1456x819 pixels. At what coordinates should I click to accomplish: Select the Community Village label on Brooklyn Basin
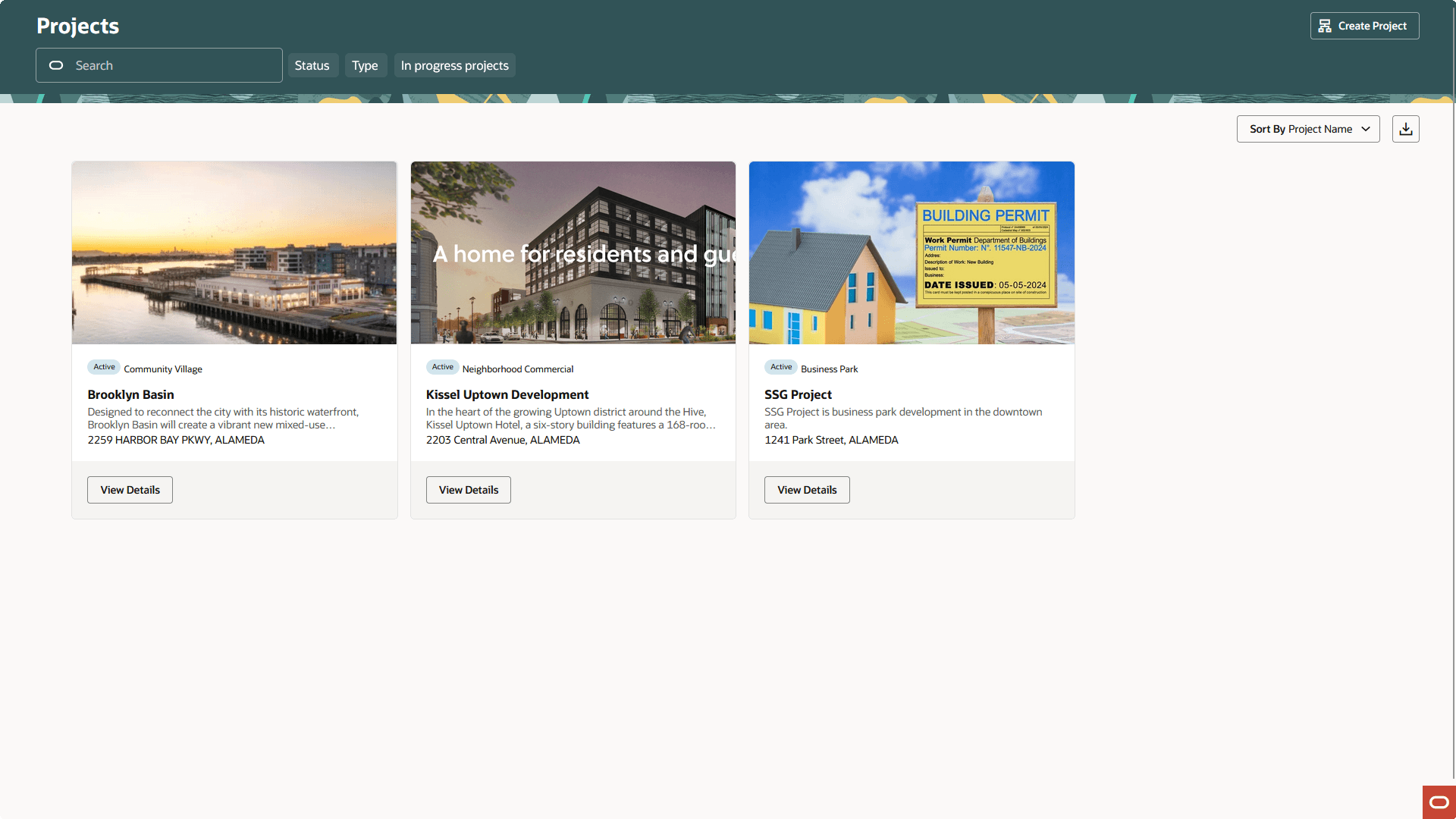point(162,369)
